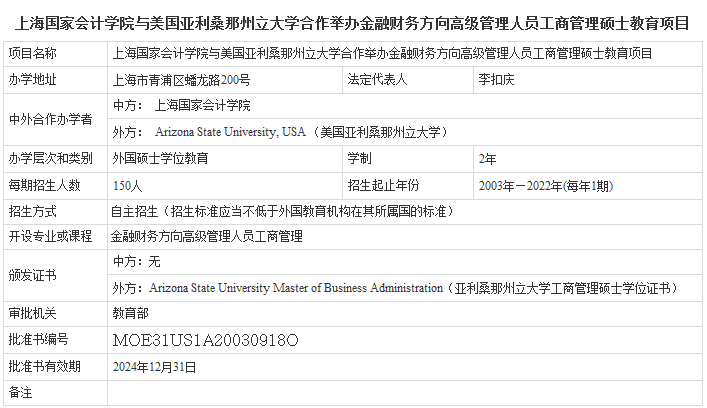
Task: Click the 学制 label cell
Action: click(359, 158)
